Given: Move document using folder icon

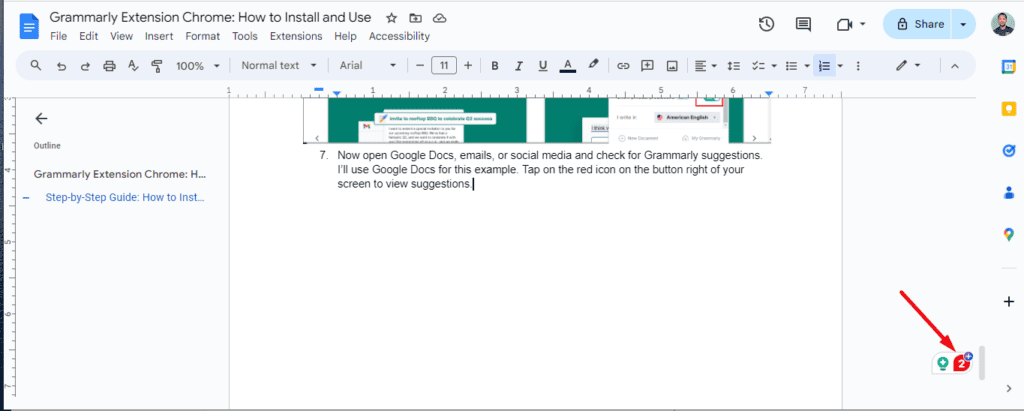Looking at the screenshot, I should tap(415, 18).
